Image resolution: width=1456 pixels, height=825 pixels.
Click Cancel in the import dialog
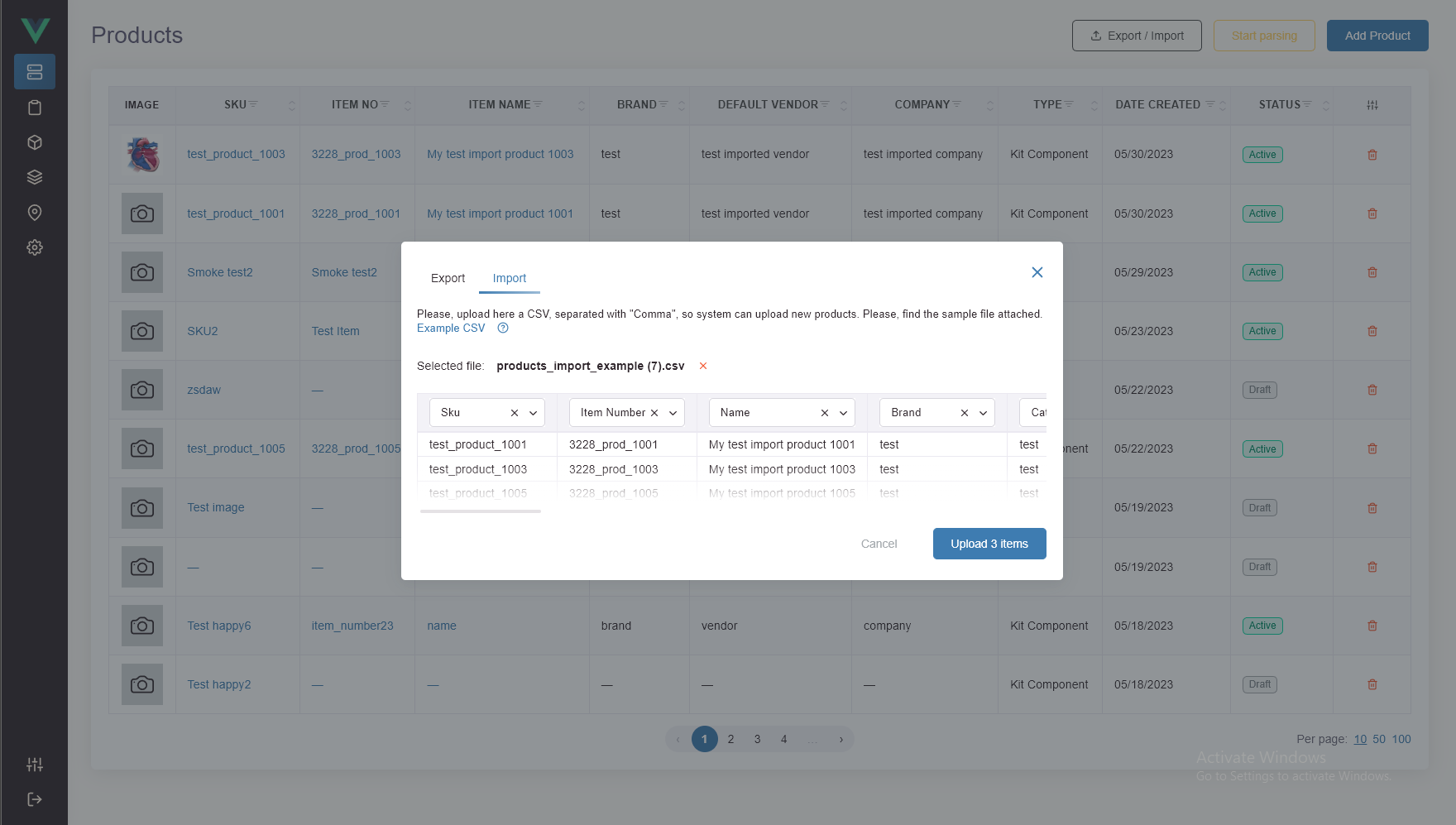pos(879,544)
